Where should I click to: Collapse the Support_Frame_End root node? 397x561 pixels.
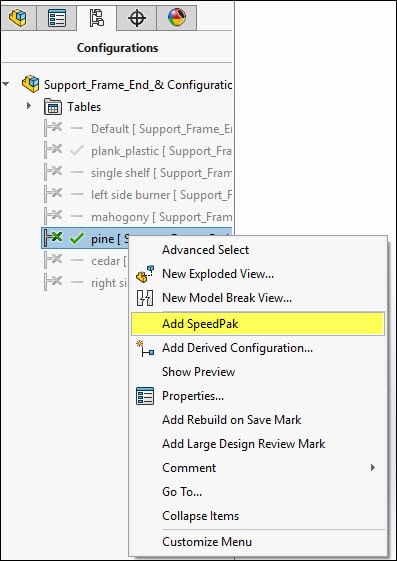pyautogui.click(x=6, y=84)
